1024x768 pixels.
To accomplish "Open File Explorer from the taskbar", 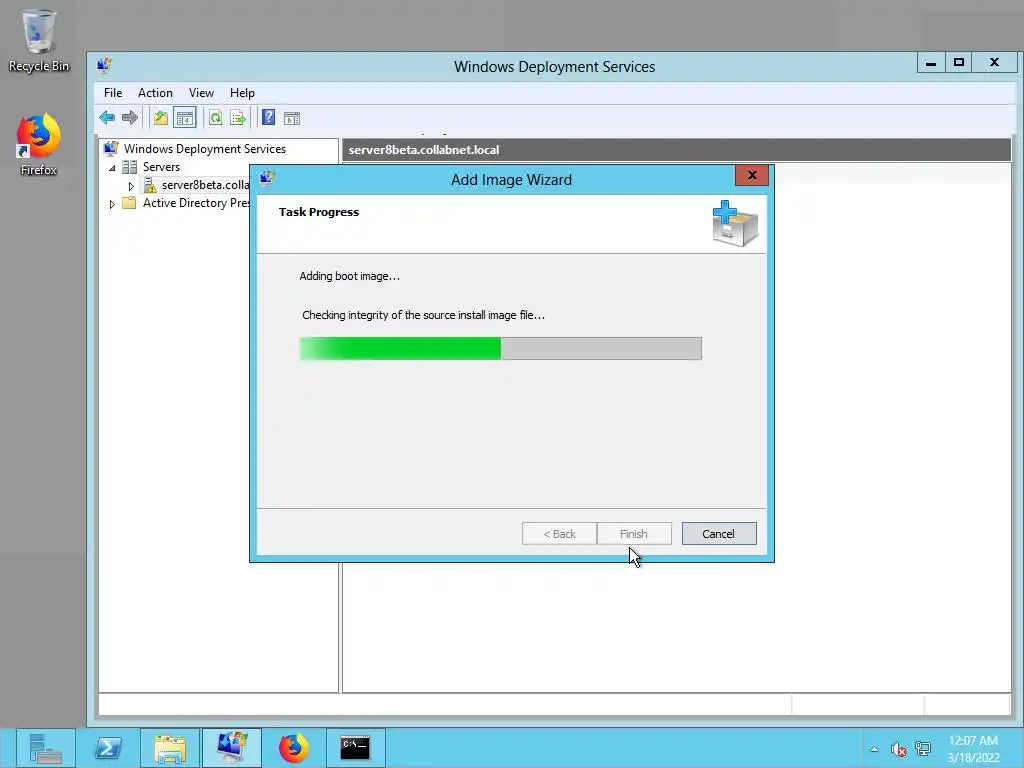I will 170,748.
